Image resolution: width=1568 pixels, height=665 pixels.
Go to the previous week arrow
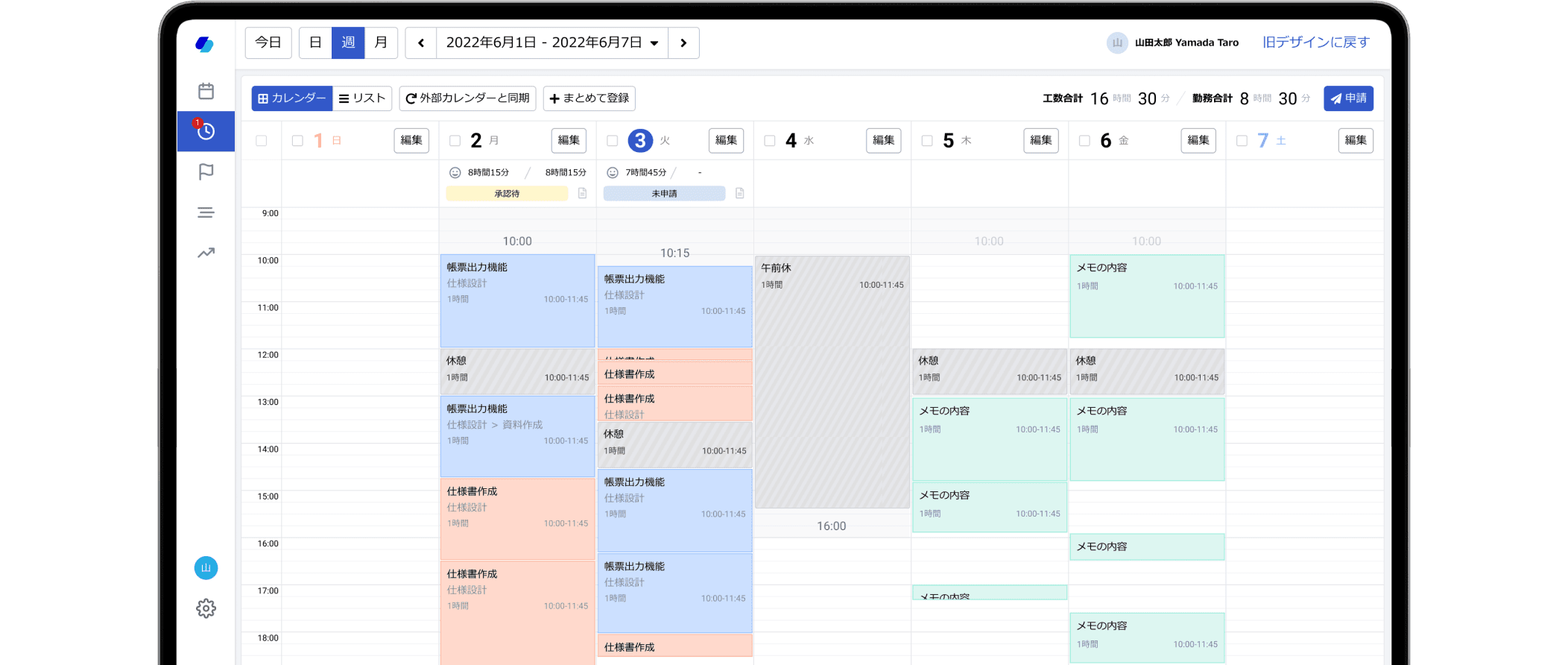(421, 42)
